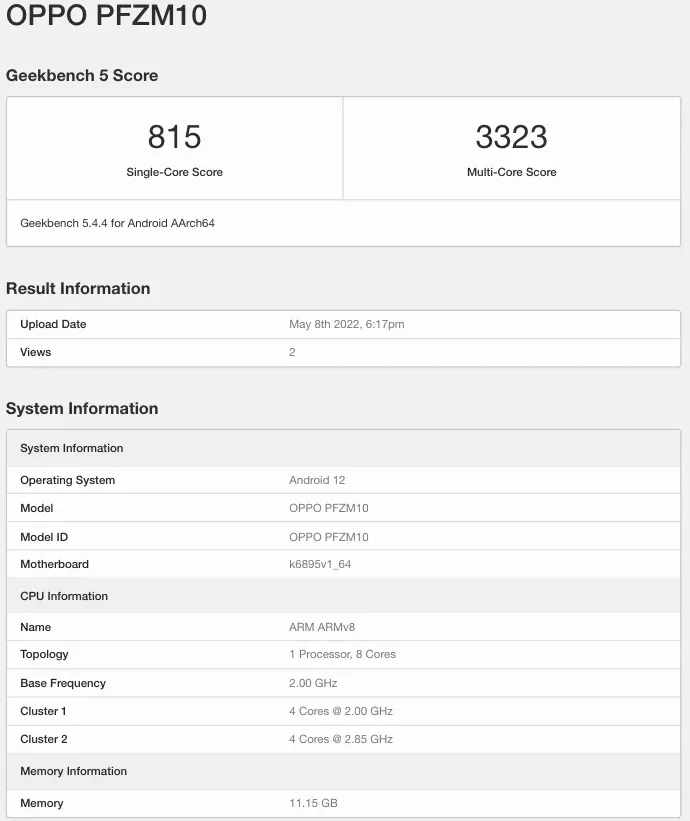Click the Model ID value OPPO PFZM10
The width and height of the screenshot is (690, 821).
click(x=328, y=537)
